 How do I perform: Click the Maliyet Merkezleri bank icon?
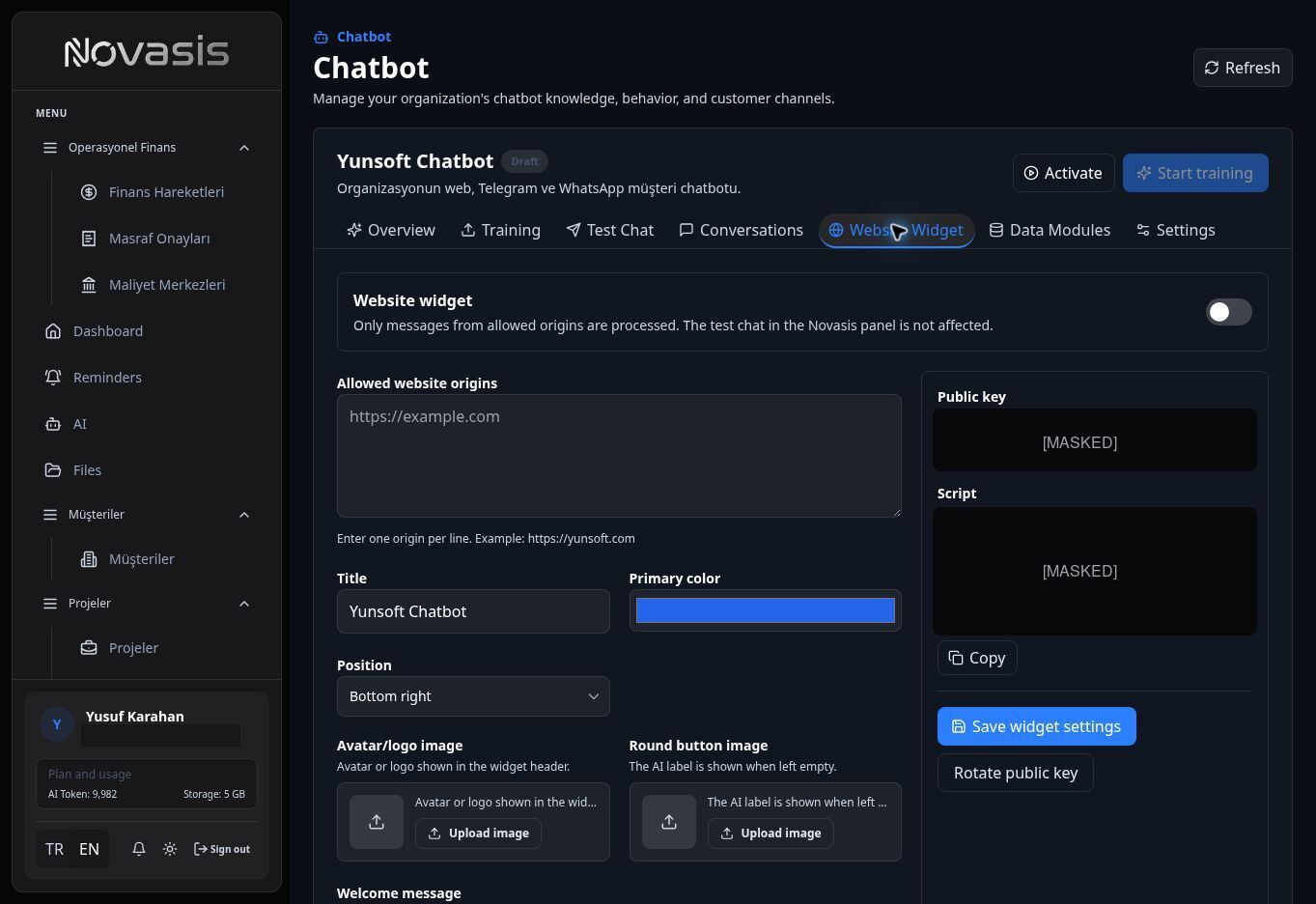point(89,285)
